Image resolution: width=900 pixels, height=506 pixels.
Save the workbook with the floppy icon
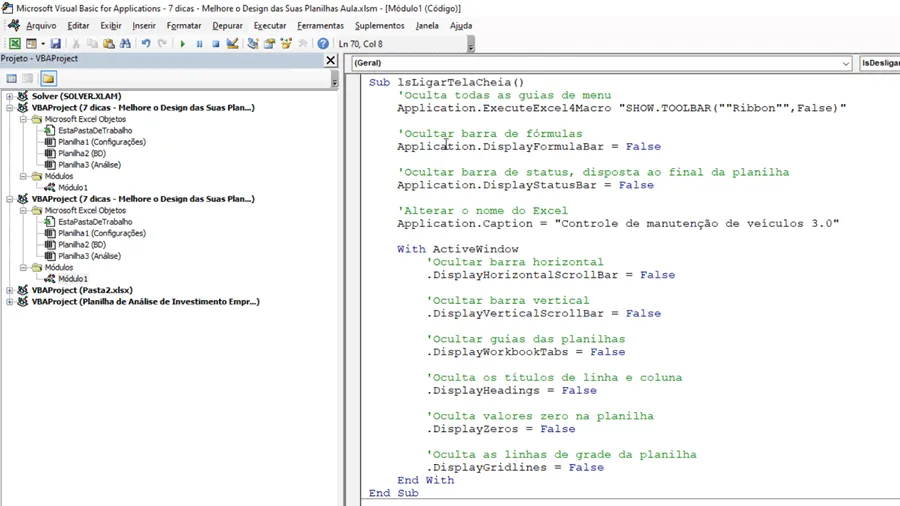(x=55, y=44)
